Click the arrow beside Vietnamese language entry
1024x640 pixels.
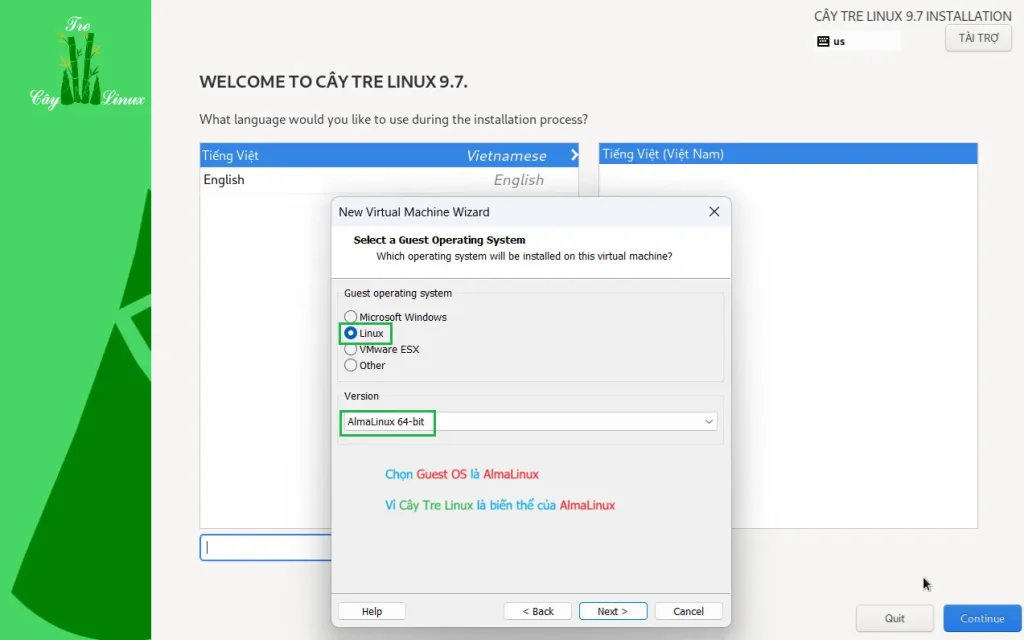pyautogui.click(x=574, y=155)
